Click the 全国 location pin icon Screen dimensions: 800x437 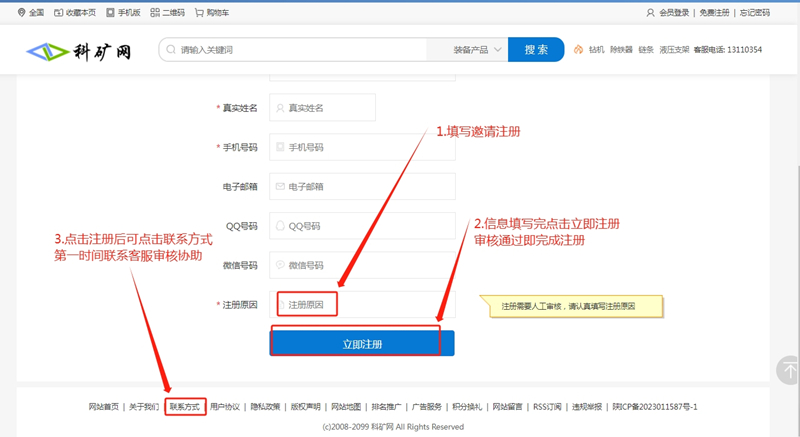(22, 13)
